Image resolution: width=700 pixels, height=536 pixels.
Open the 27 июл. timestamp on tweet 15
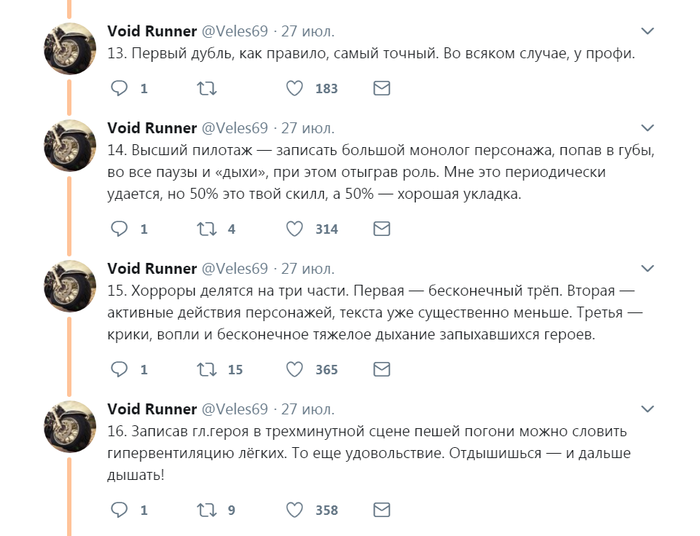308,269
